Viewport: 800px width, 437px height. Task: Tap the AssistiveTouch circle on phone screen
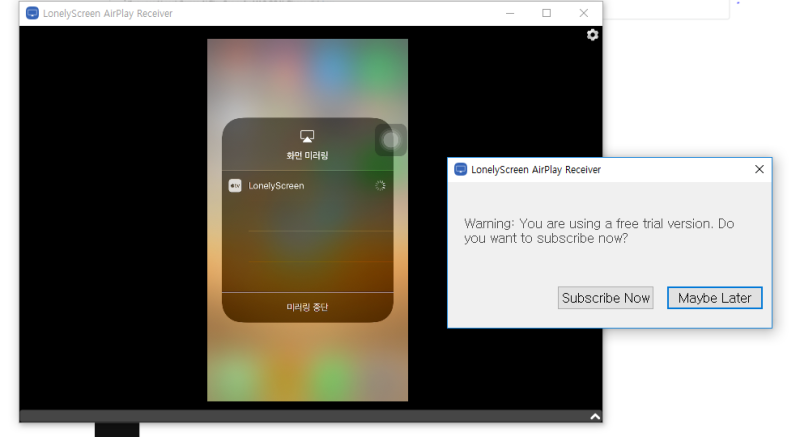coord(391,140)
